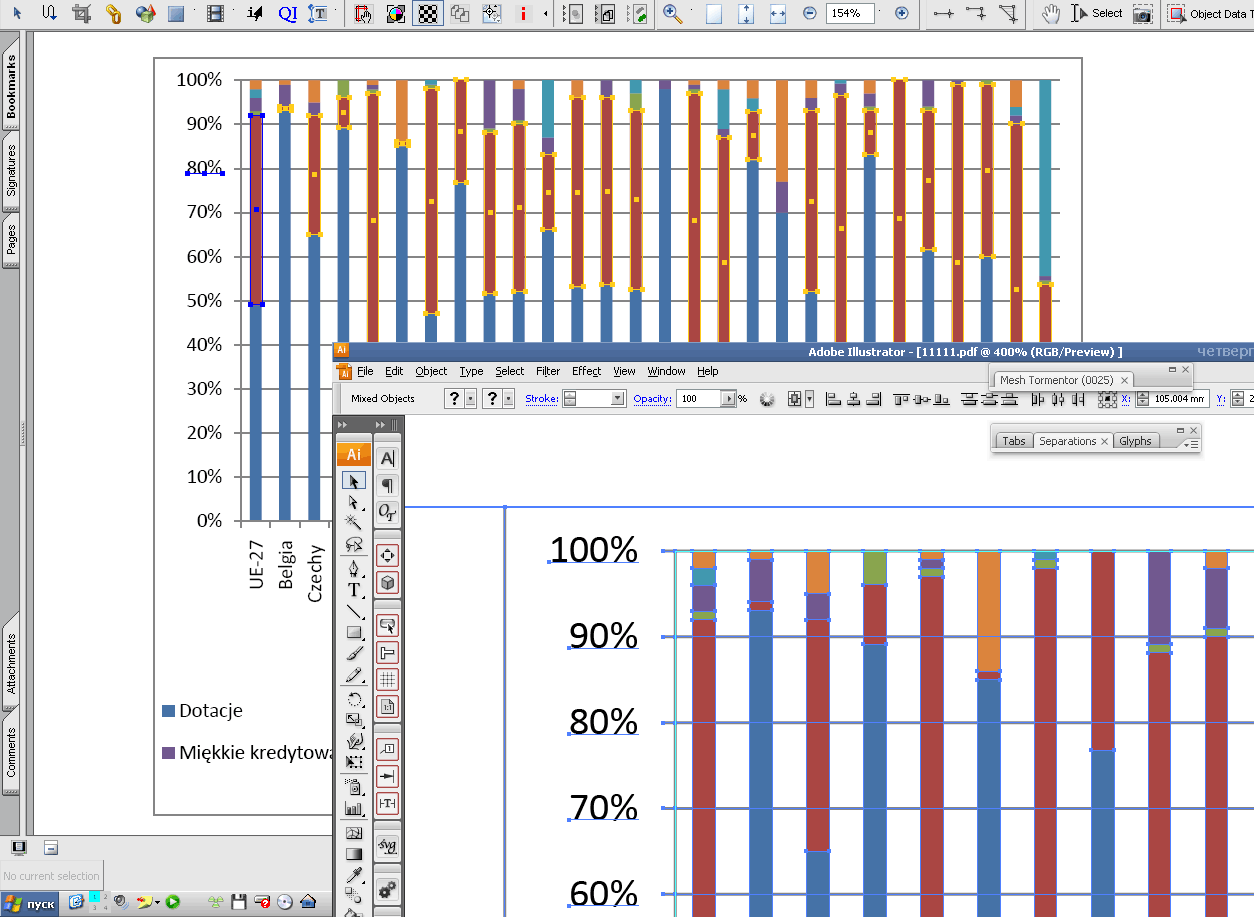Click the 154% zoom level field
The width and height of the screenshot is (1254, 917).
850,13
